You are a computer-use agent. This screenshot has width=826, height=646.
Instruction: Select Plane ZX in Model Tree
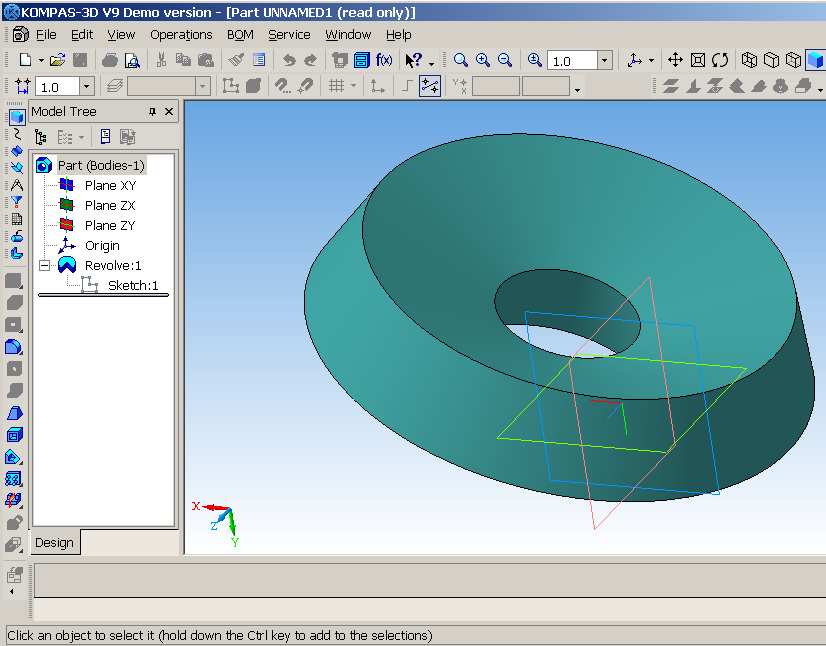pyautogui.click(x=110, y=205)
